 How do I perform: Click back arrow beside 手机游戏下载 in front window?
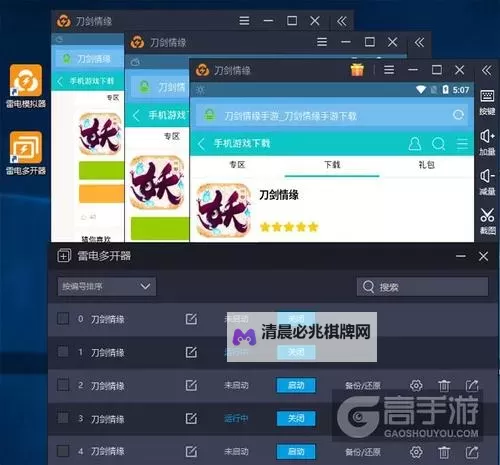[201, 144]
